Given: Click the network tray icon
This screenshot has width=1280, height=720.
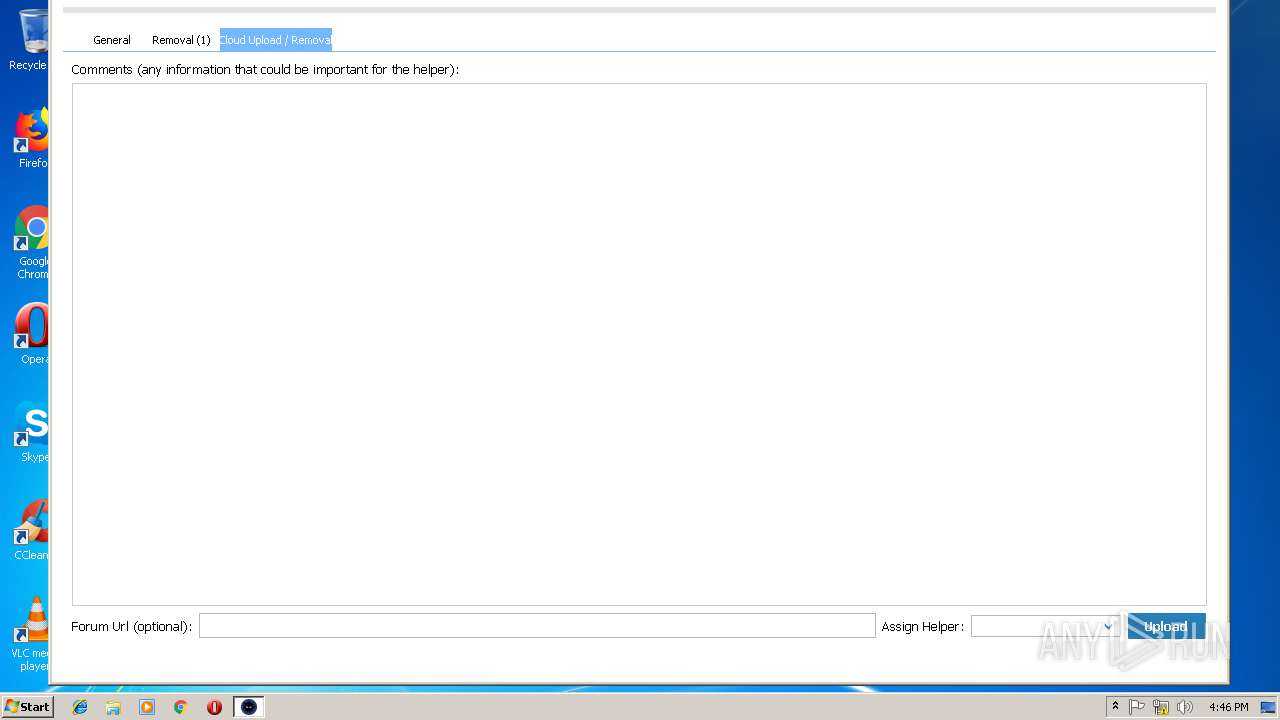Looking at the screenshot, I should 1161,707.
